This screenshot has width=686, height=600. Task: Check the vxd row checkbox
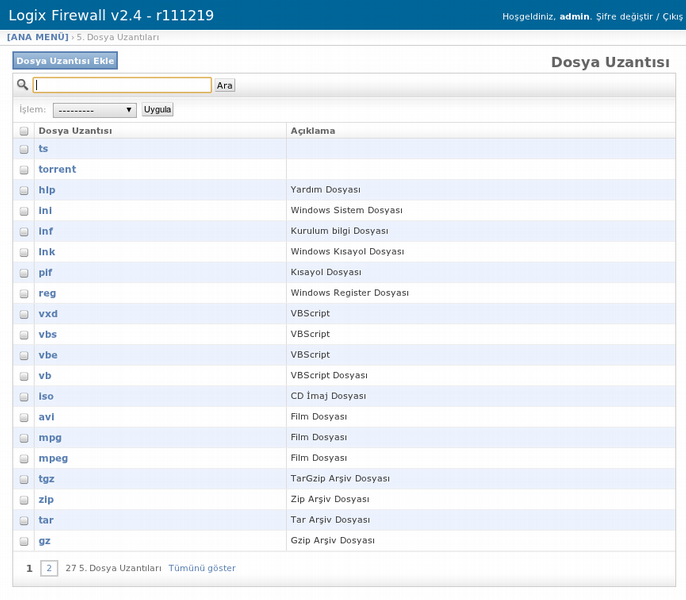coord(24,314)
